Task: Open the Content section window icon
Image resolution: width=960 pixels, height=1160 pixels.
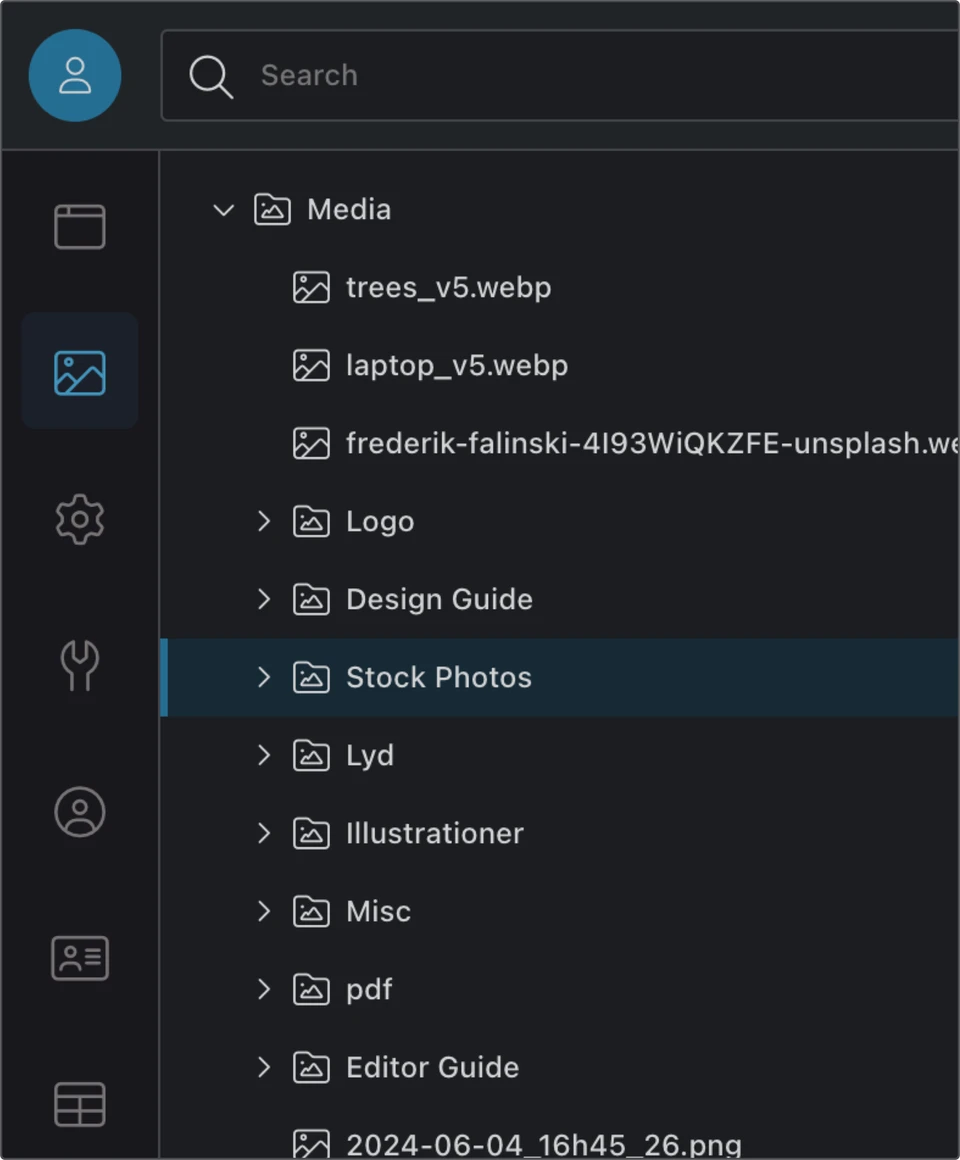Action: [x=79, y=227]
